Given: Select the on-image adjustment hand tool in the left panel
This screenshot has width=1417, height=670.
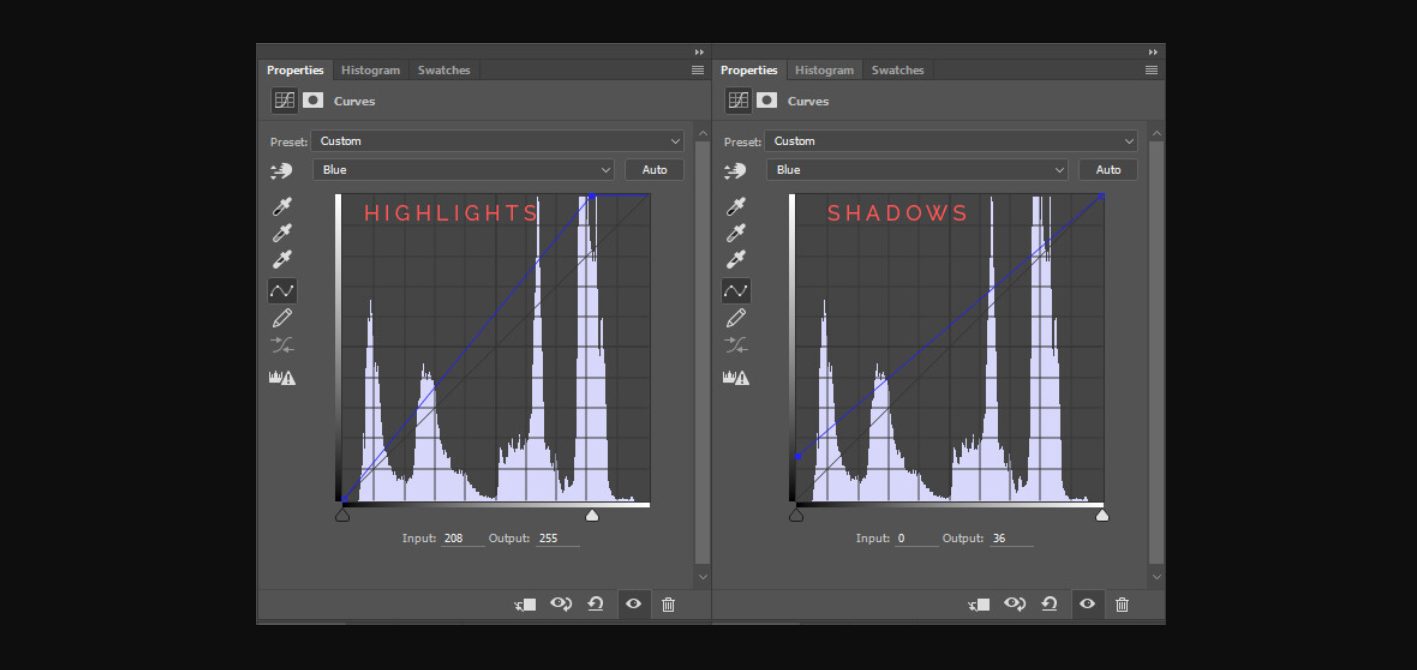Looking at the screenshot, I should [x=282, y=171].
